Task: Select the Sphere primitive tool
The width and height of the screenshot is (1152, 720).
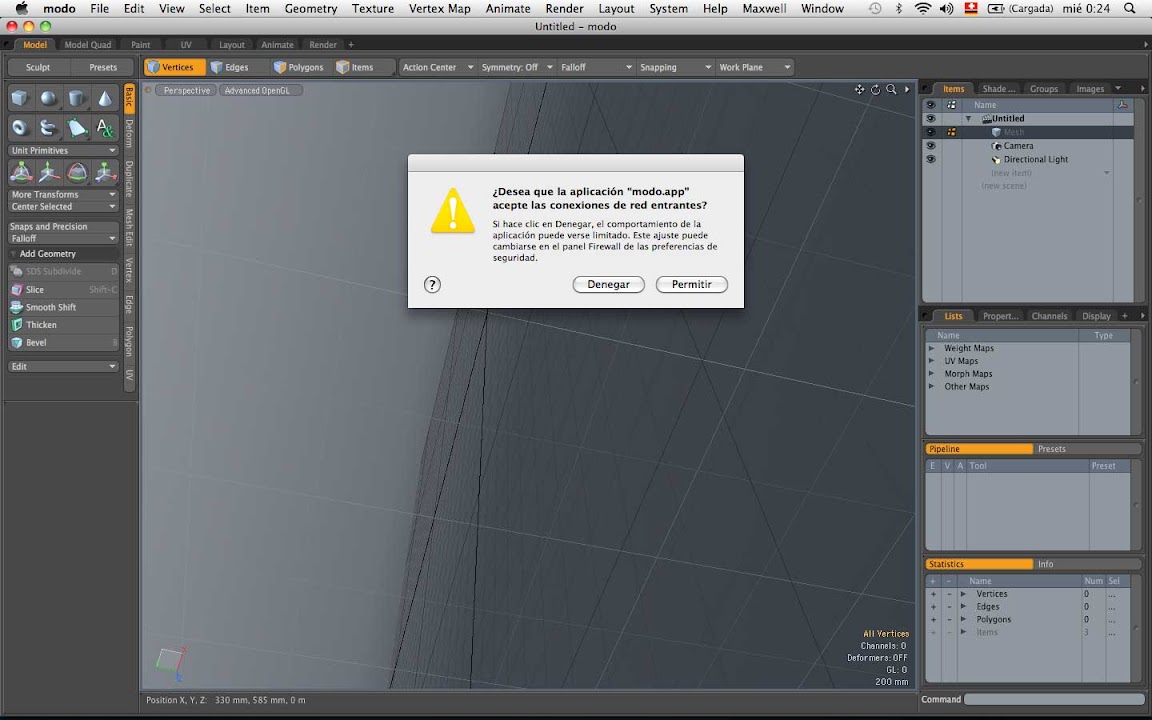Action: coord(48,98)
